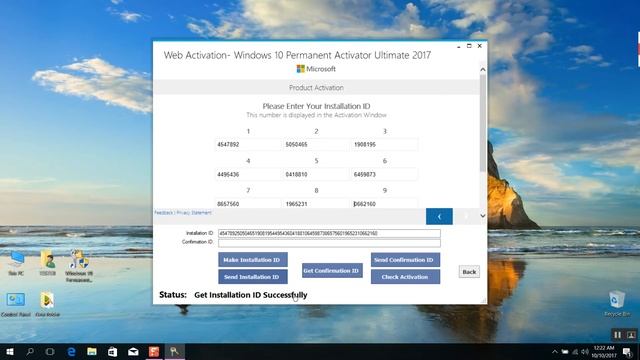Click installation ID box 4 containing 4495436
Image resolution: width=640 pixels, height=360 pixels.
[247, 174]
